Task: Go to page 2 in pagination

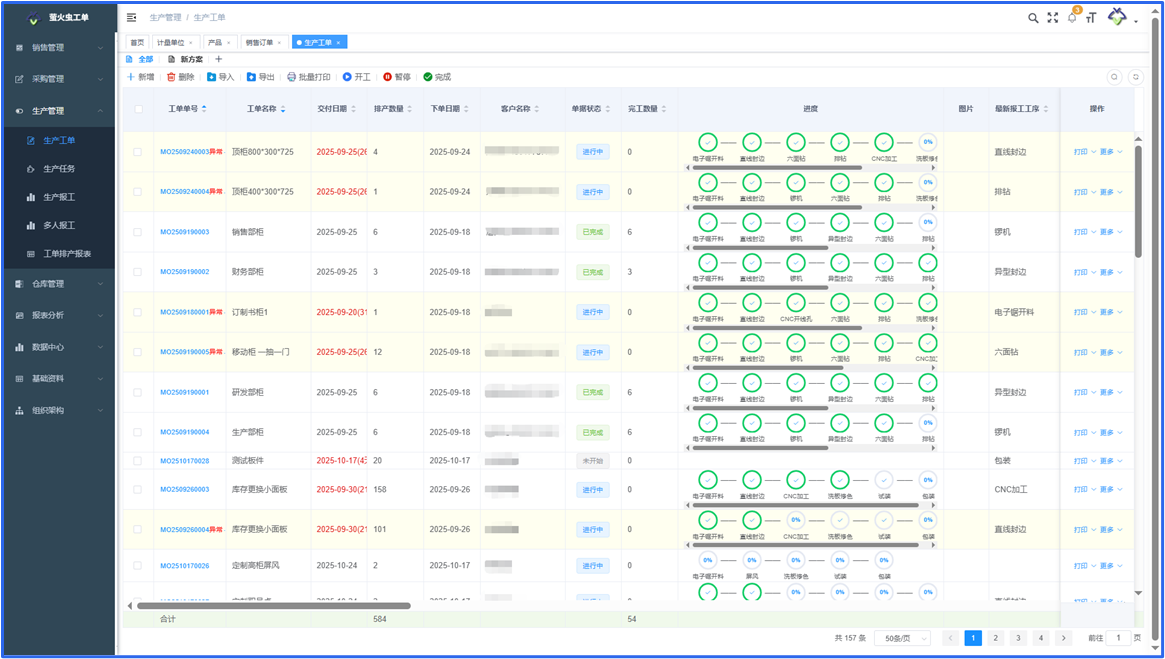Action: [x=995, y=638]
